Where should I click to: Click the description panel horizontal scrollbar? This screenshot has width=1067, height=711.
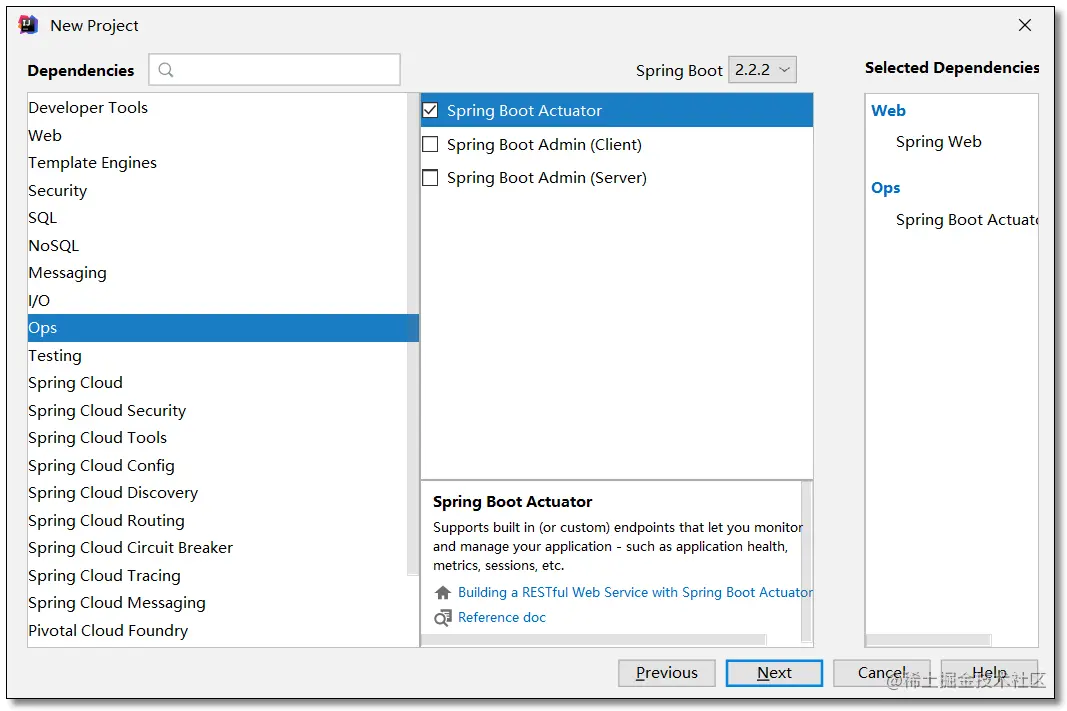point(593,640)
